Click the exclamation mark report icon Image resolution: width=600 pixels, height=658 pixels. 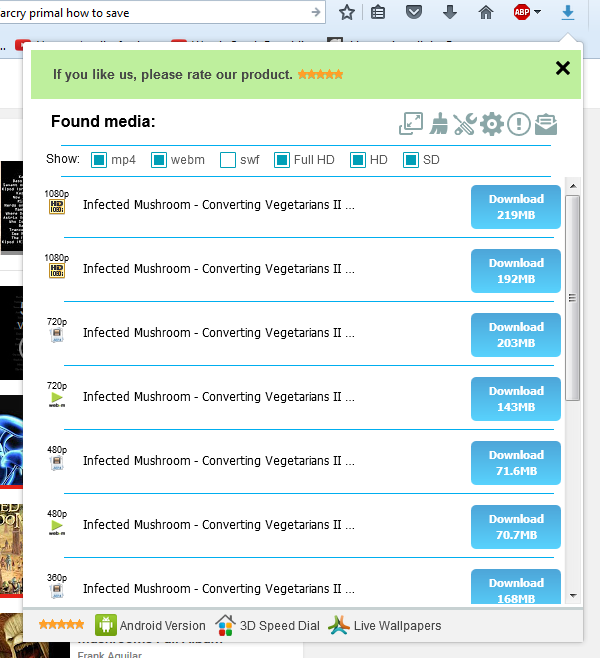tap(518, 124)
